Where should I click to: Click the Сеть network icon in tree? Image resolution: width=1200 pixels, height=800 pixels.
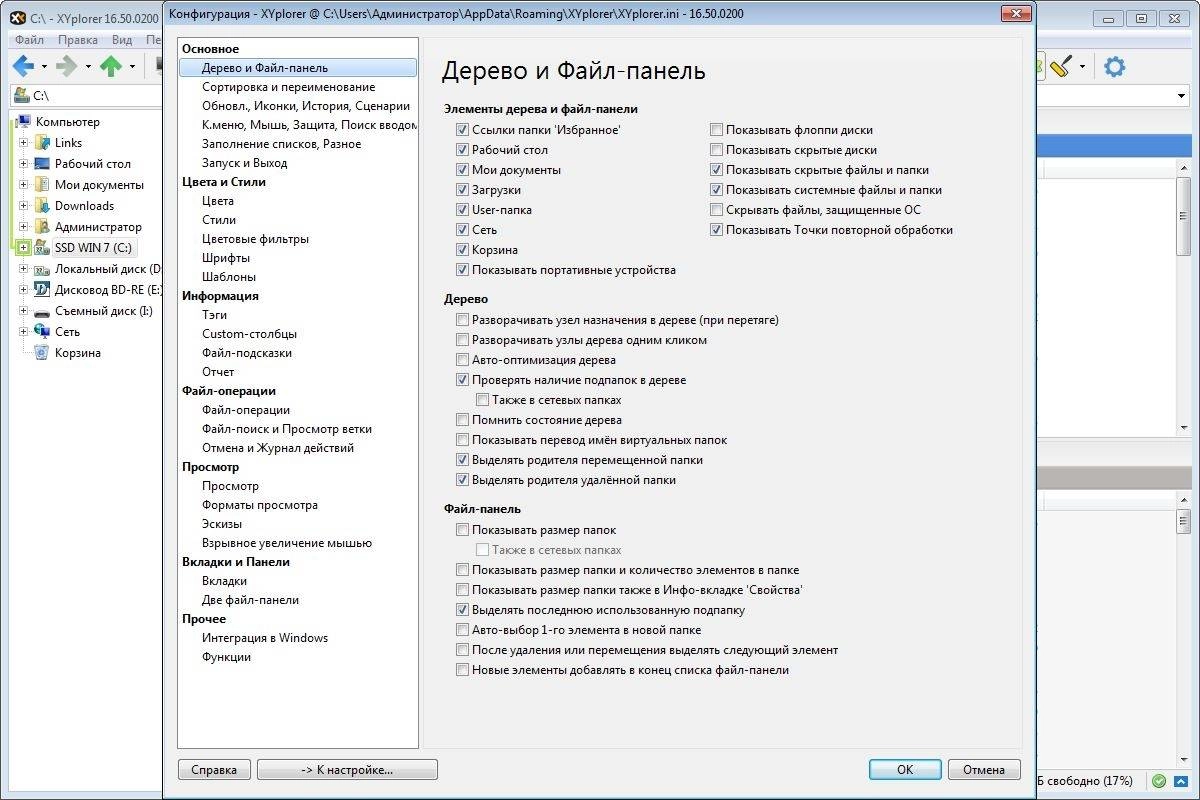(42, 332)
